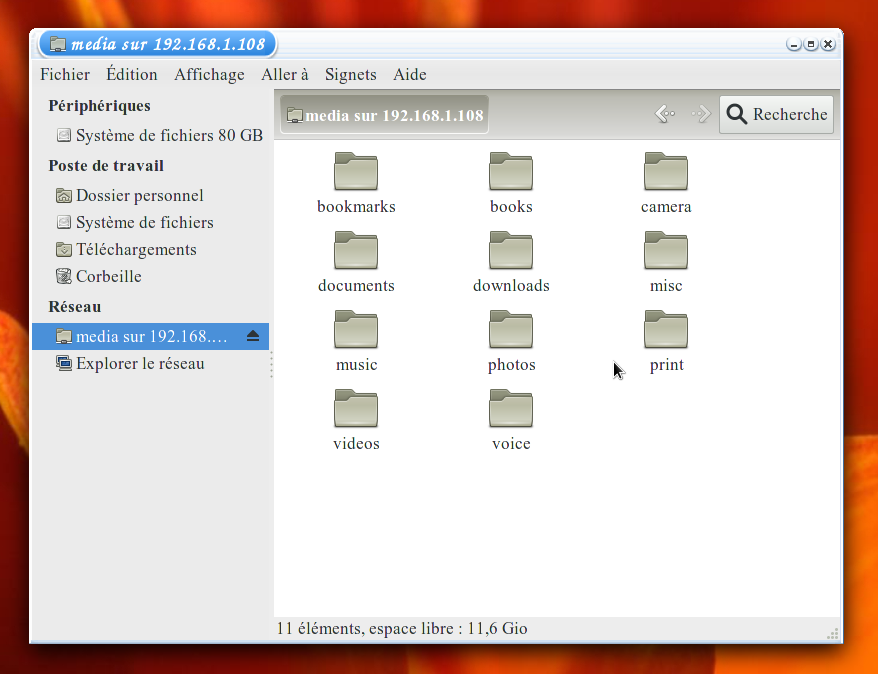Open the books folder icon
The image size is (878, 674).
click(511, 171)
